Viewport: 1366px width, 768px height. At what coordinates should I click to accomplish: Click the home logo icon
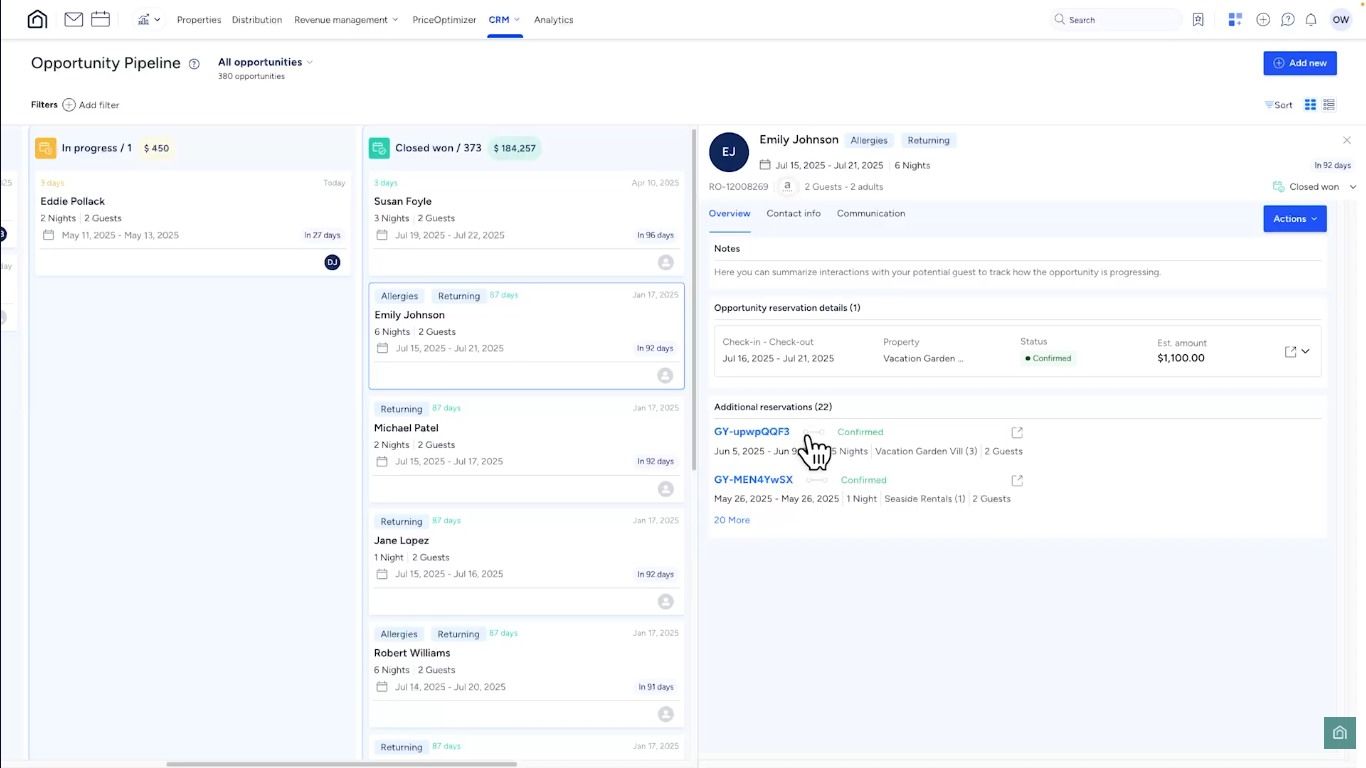[x=37, y=19]
